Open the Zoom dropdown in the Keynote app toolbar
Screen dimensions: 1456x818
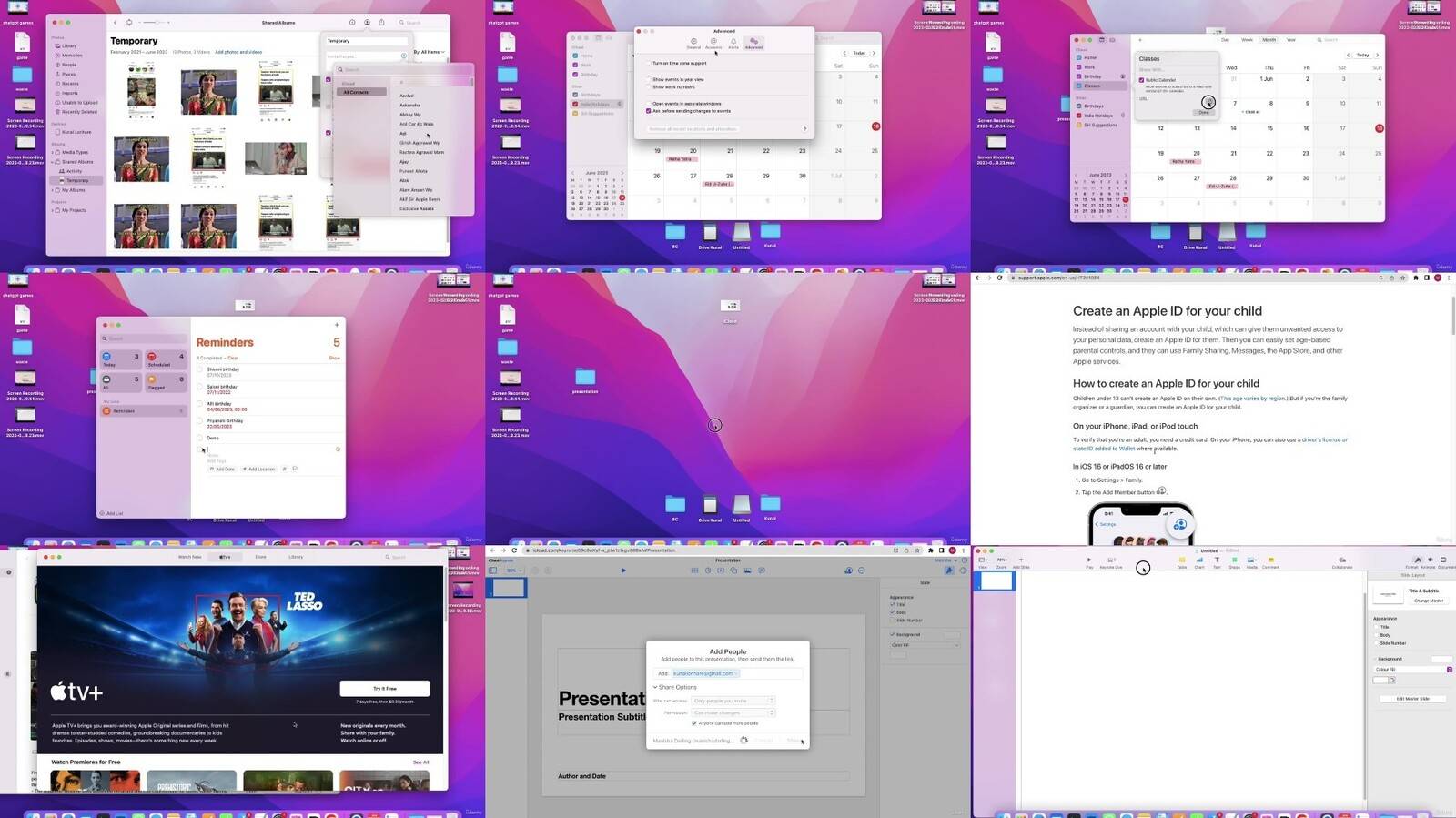click(x=1001, y=562)
